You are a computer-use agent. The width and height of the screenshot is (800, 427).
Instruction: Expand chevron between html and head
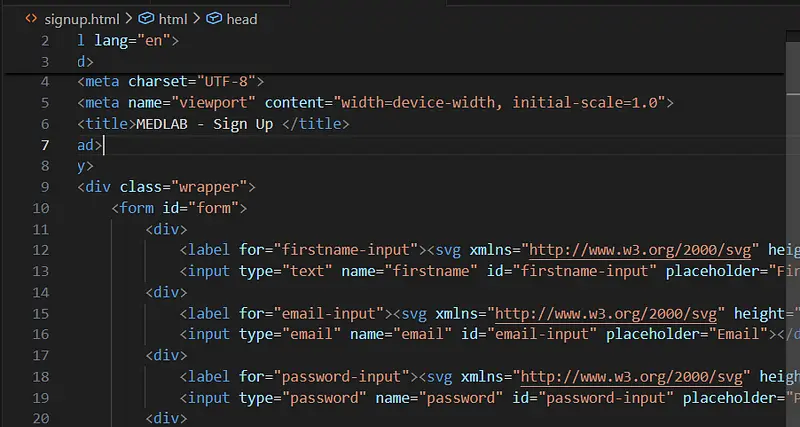tap(196, 18)
